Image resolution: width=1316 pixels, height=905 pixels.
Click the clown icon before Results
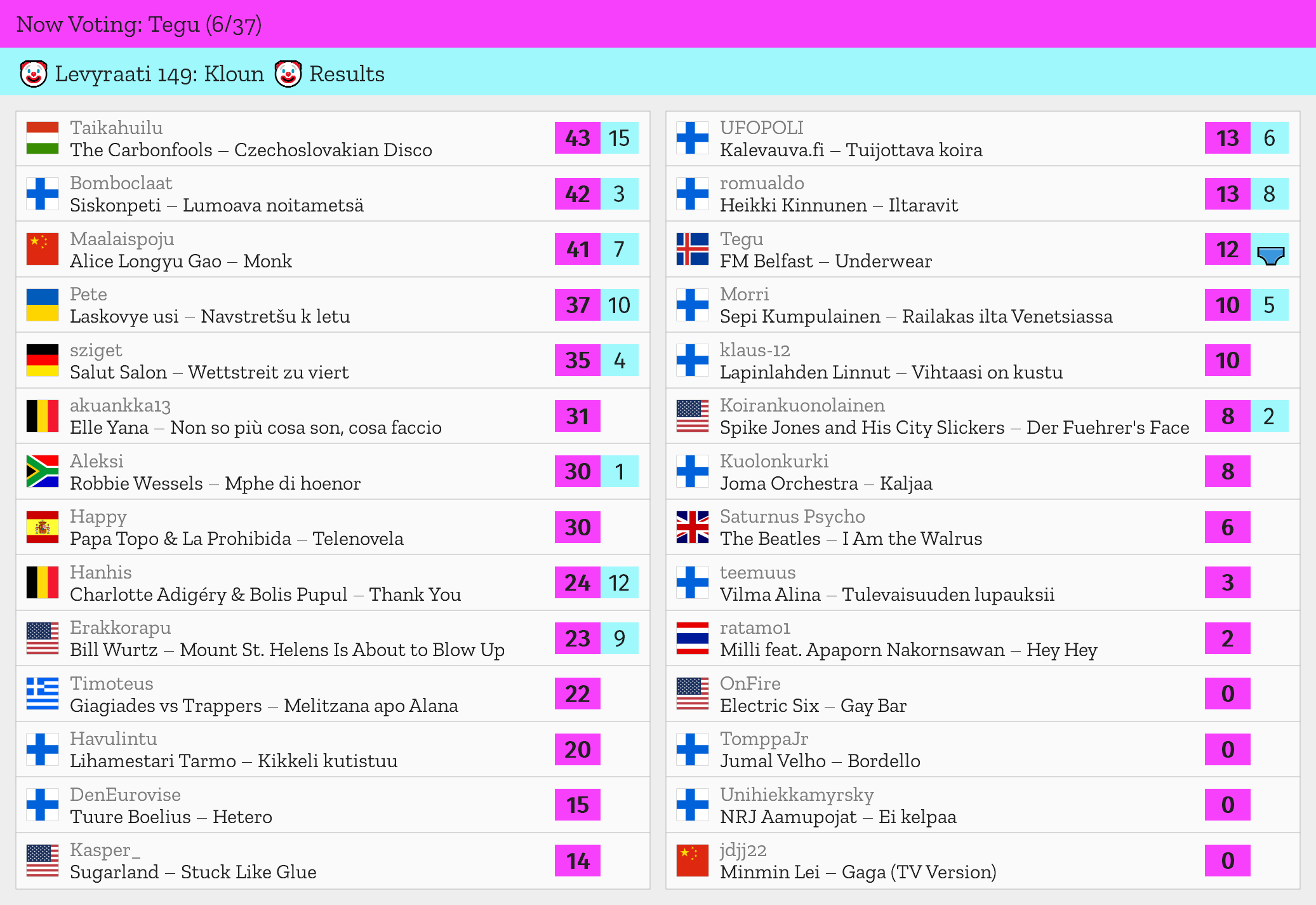coord(288,74)
